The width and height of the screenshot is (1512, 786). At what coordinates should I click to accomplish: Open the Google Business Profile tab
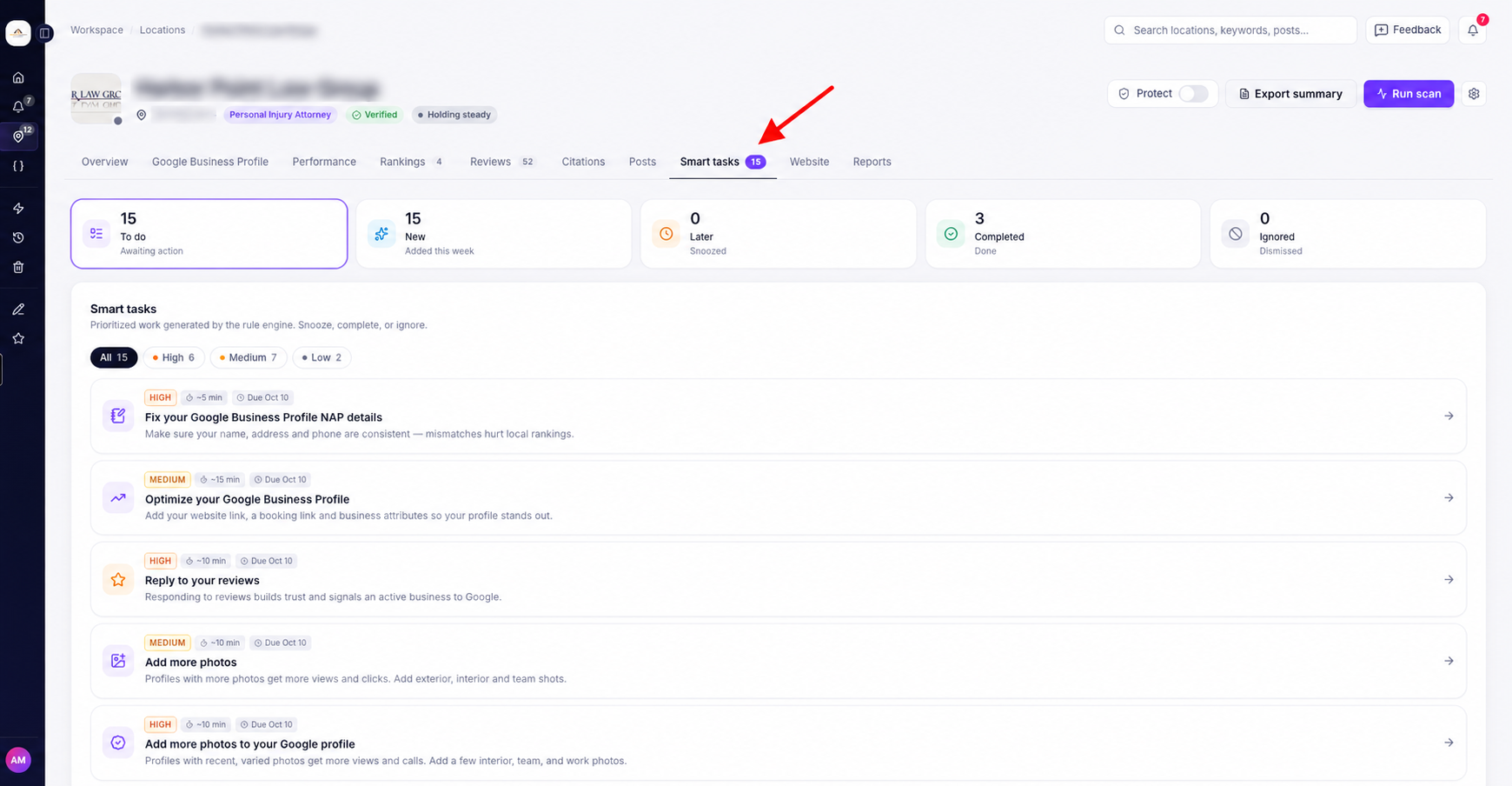coord(210,162)
